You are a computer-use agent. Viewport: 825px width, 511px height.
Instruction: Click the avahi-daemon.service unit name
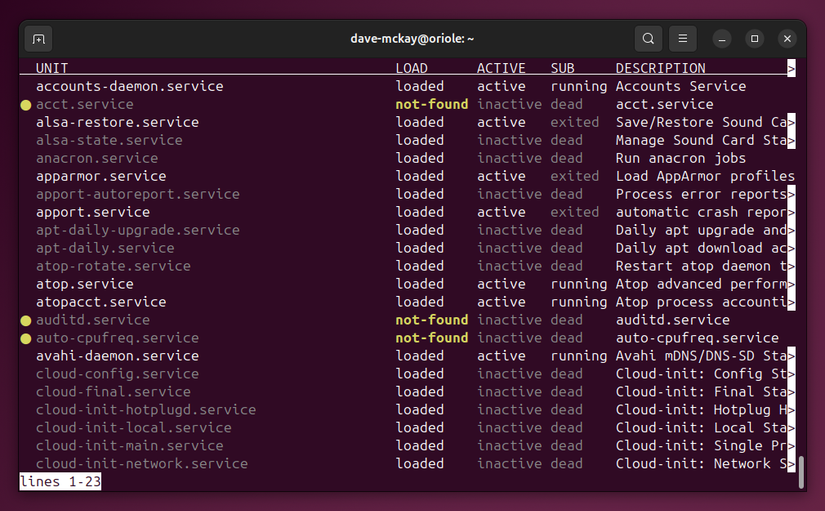tap(117, 356)
